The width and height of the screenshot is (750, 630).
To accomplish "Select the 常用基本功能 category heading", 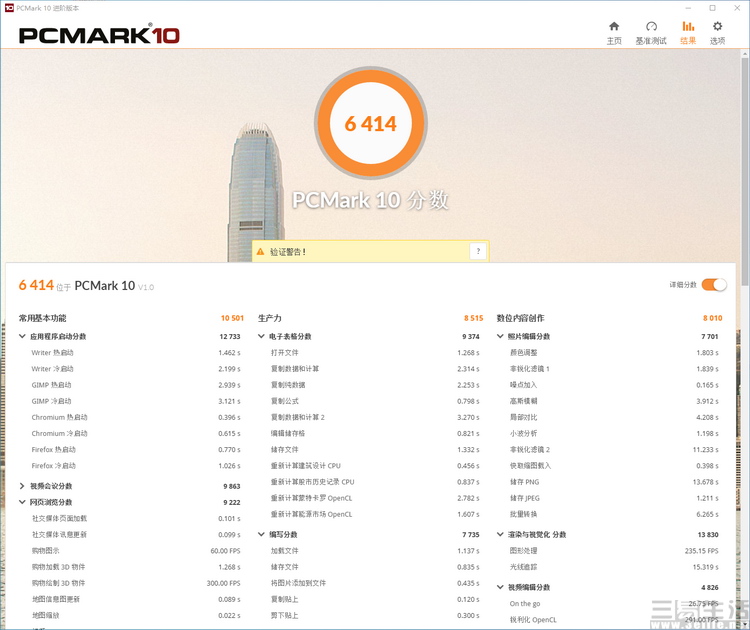I will 43,318.
